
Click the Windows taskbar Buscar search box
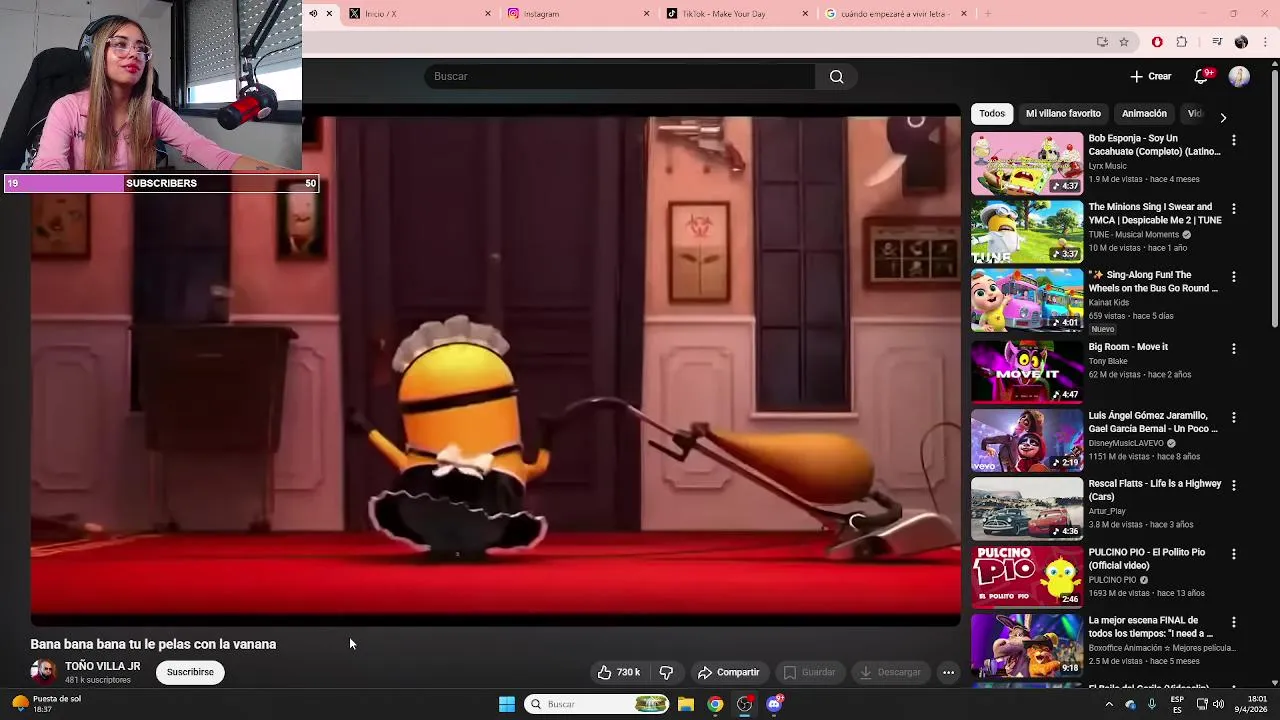coord(596,704)
